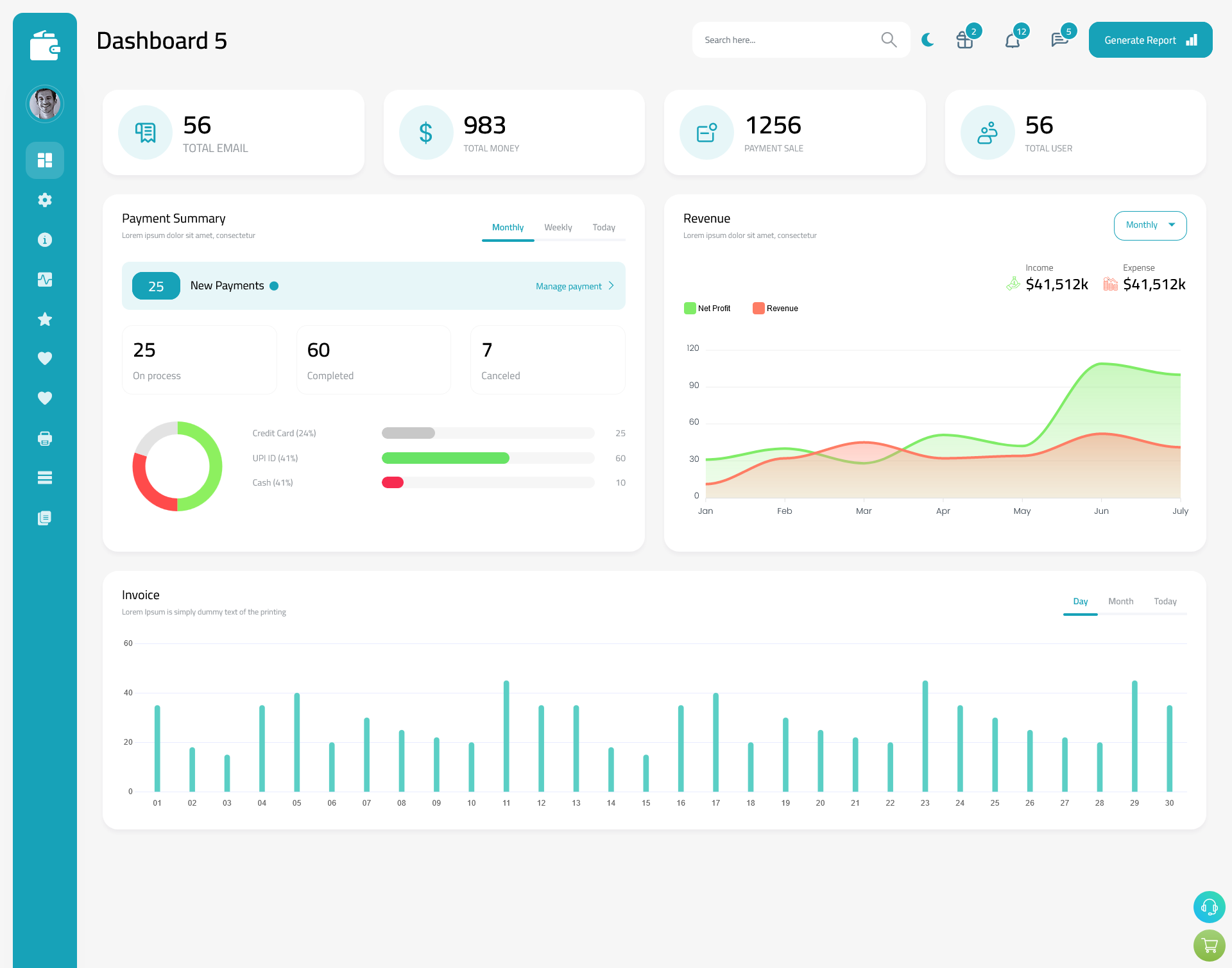Click the gift/offers icon in top bar

(x=964, y=41)
